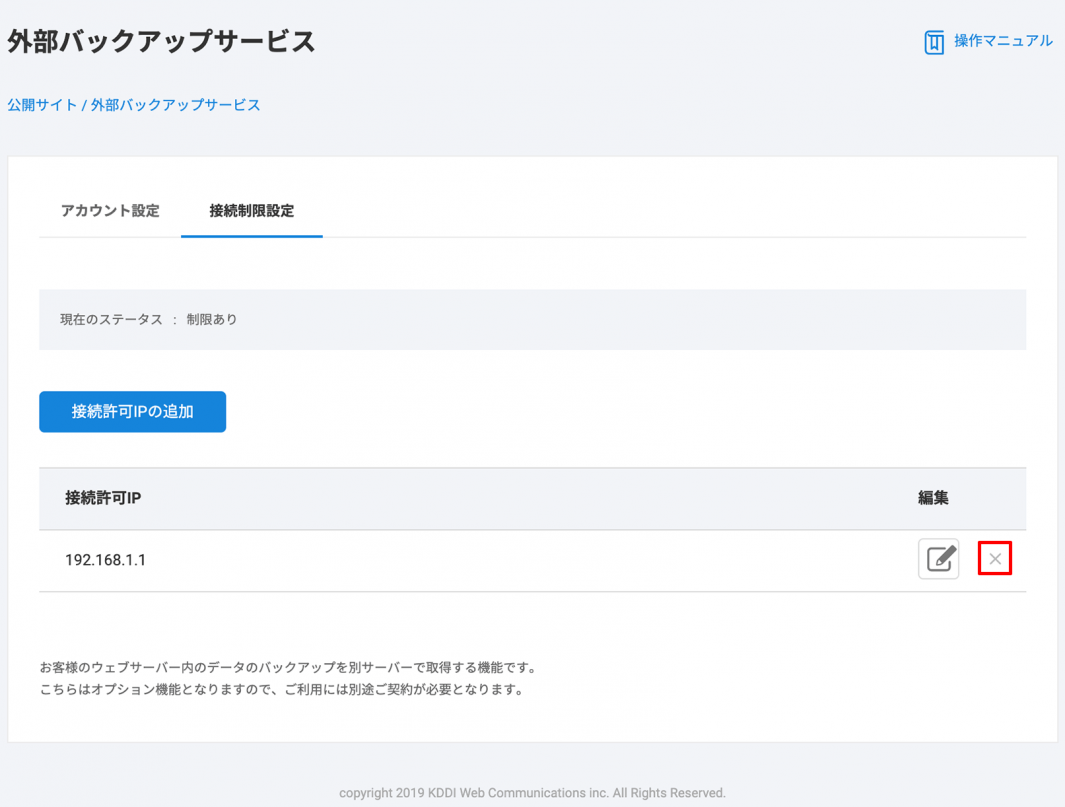
Task: Switch to the アカウント設定 tab
Action: [110, 211]
